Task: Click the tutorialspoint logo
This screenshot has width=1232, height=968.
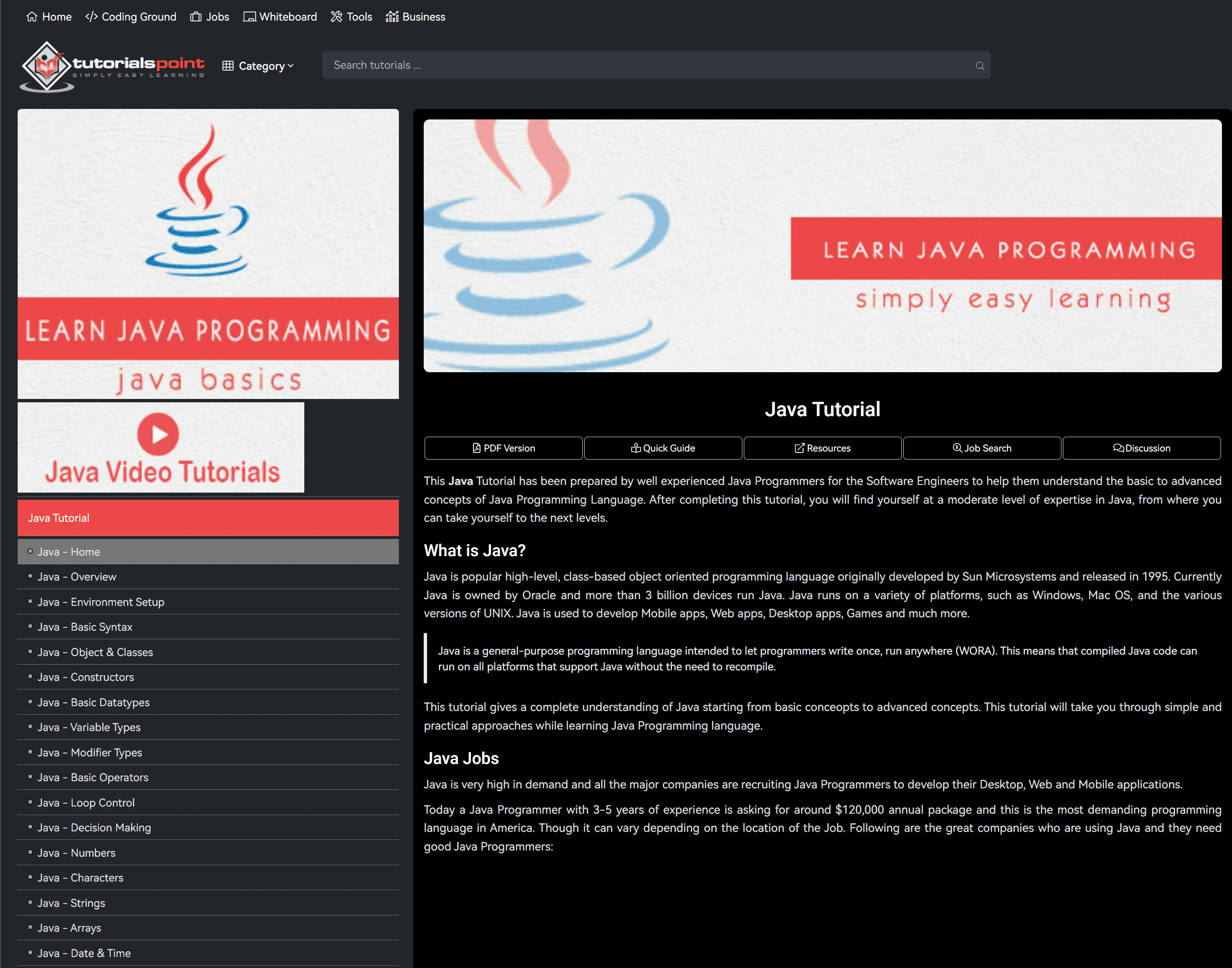Action: 112,66
